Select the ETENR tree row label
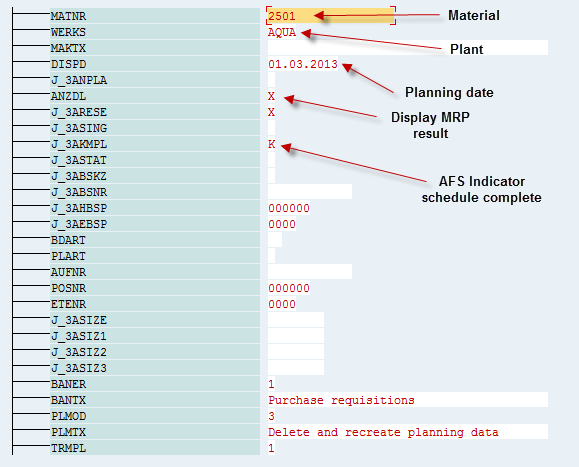 pos(155,304)
